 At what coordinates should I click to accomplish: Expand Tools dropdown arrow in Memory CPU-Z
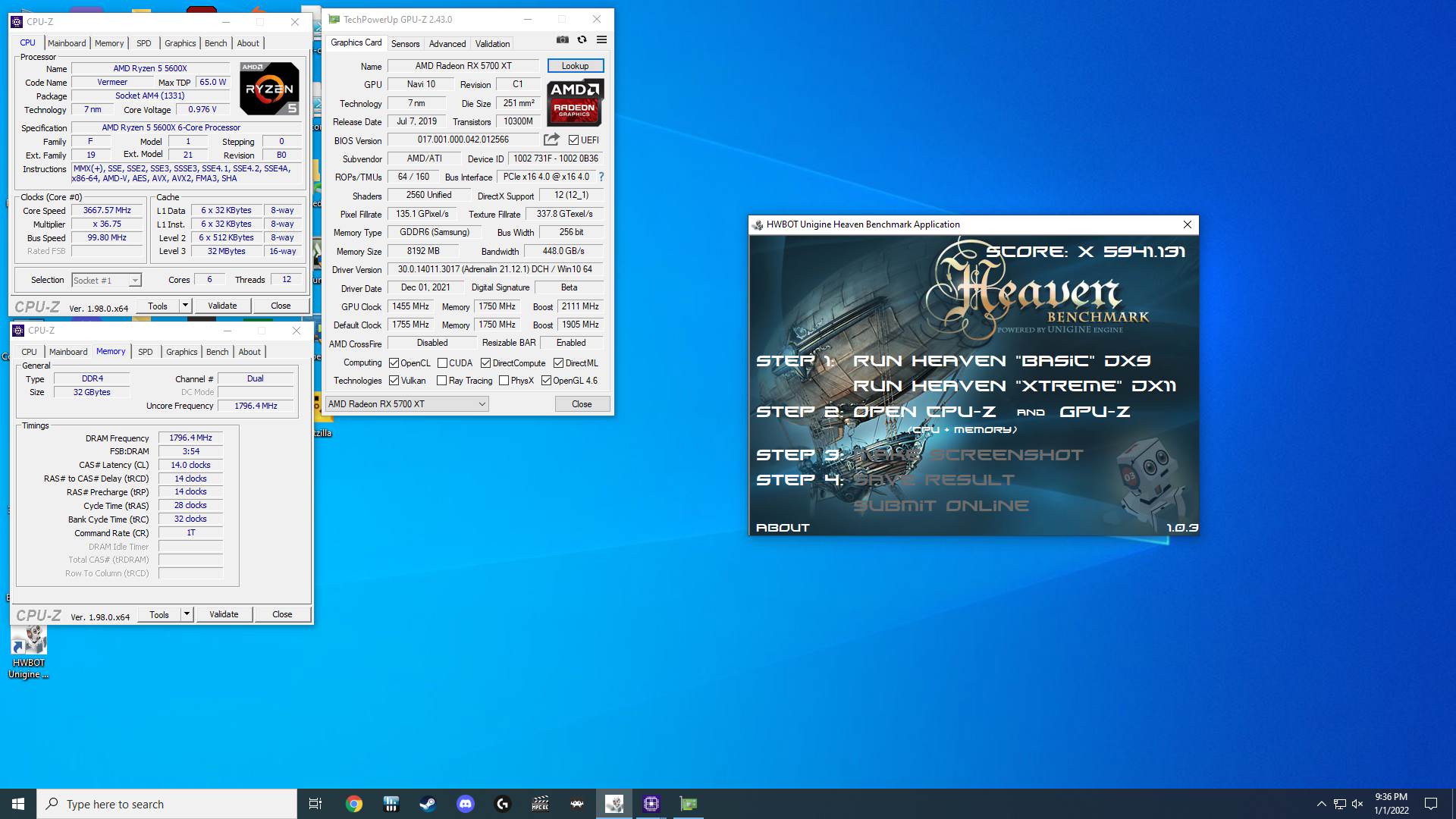pyautogui.click(x=187, y=613)
